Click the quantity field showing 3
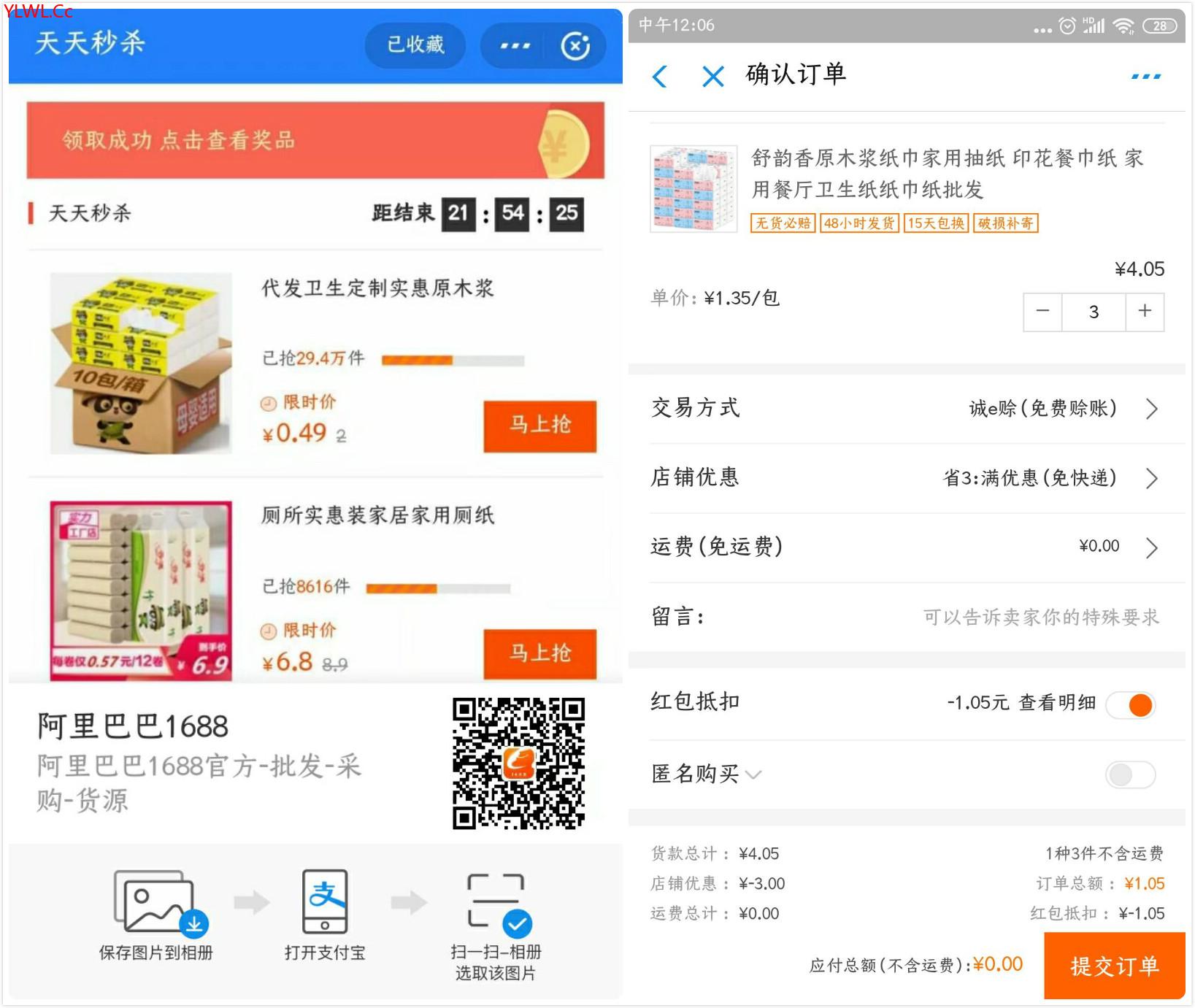The width and height of the screenshot is (1195, 1008). tap(1094, 312)
